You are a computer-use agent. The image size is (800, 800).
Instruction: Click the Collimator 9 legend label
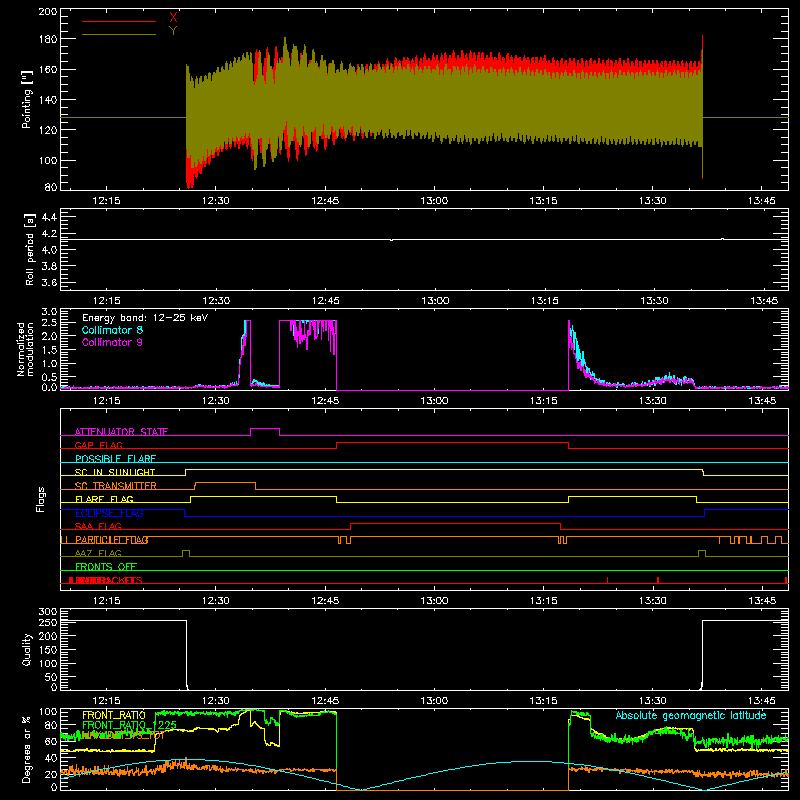coord(112,342)
